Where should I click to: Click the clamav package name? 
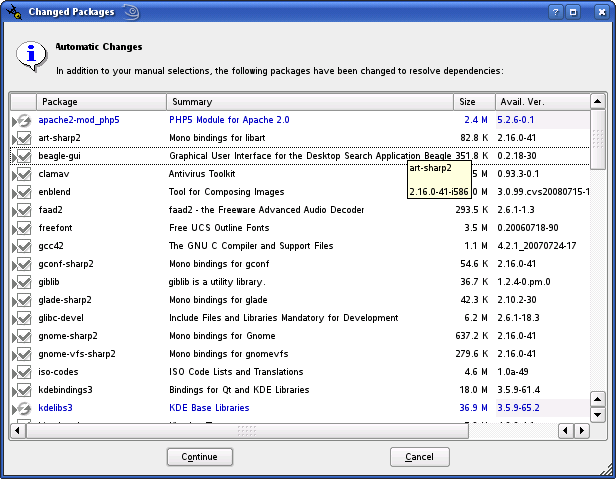[x=54, y=174]
